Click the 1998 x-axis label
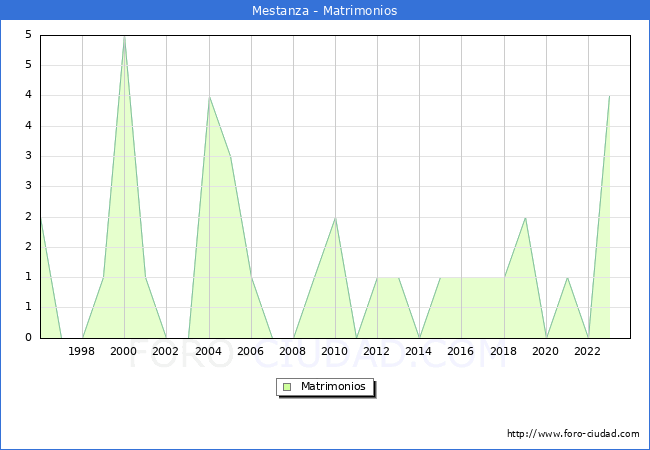Image resolution: width=650 pixels, height=450 pixels. [x=81, y=351]
